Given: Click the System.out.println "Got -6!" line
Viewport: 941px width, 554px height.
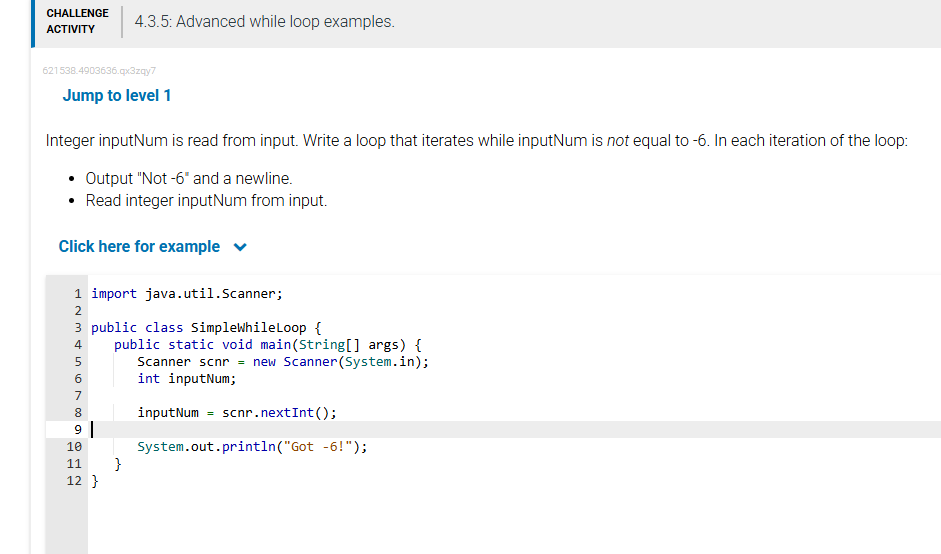Looking at the screenshot, I should click(252, 447).
